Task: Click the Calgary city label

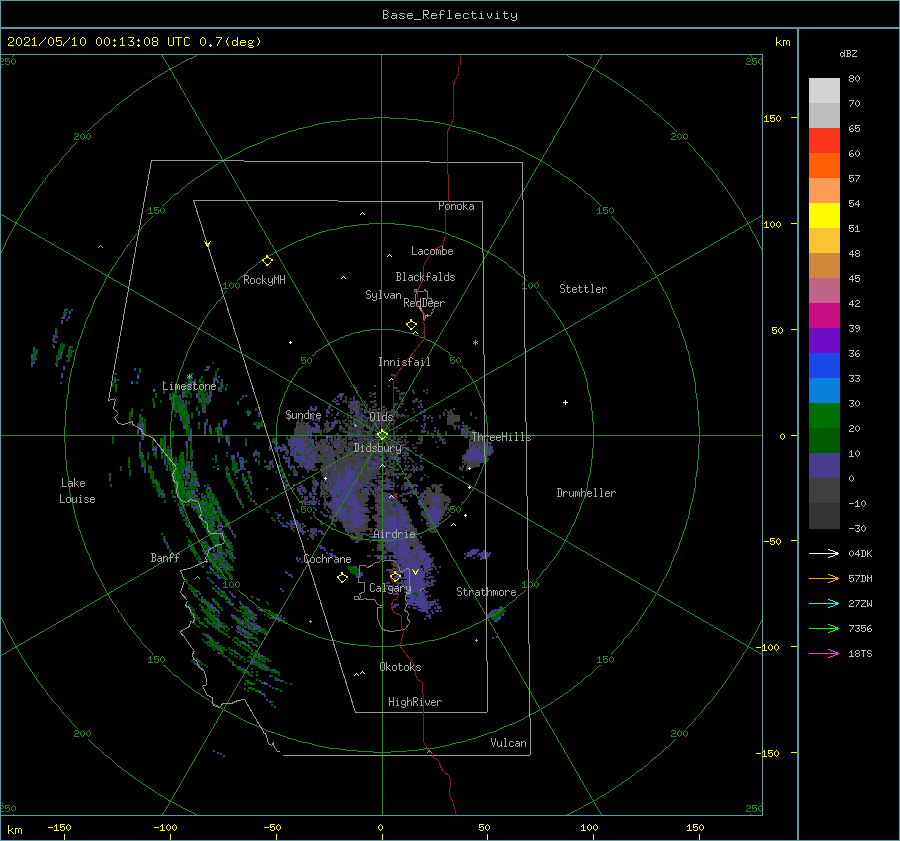Action: (390, 588)
